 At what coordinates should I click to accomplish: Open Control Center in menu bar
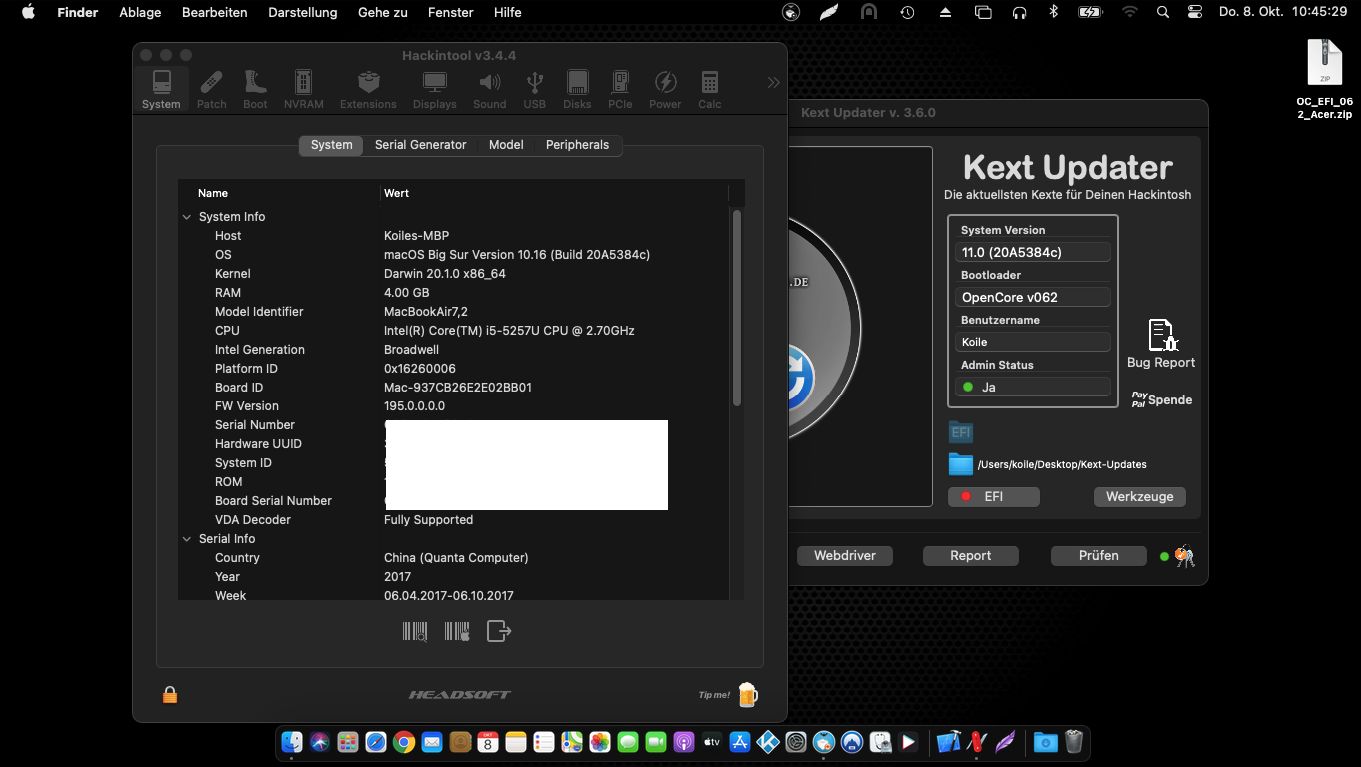1195,12
